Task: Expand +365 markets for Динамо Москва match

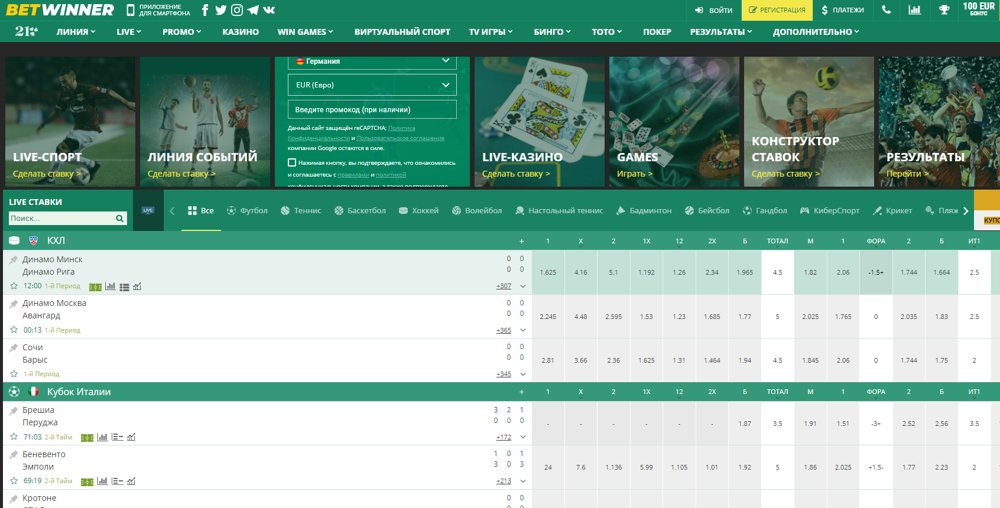Action: pos(504,330)
